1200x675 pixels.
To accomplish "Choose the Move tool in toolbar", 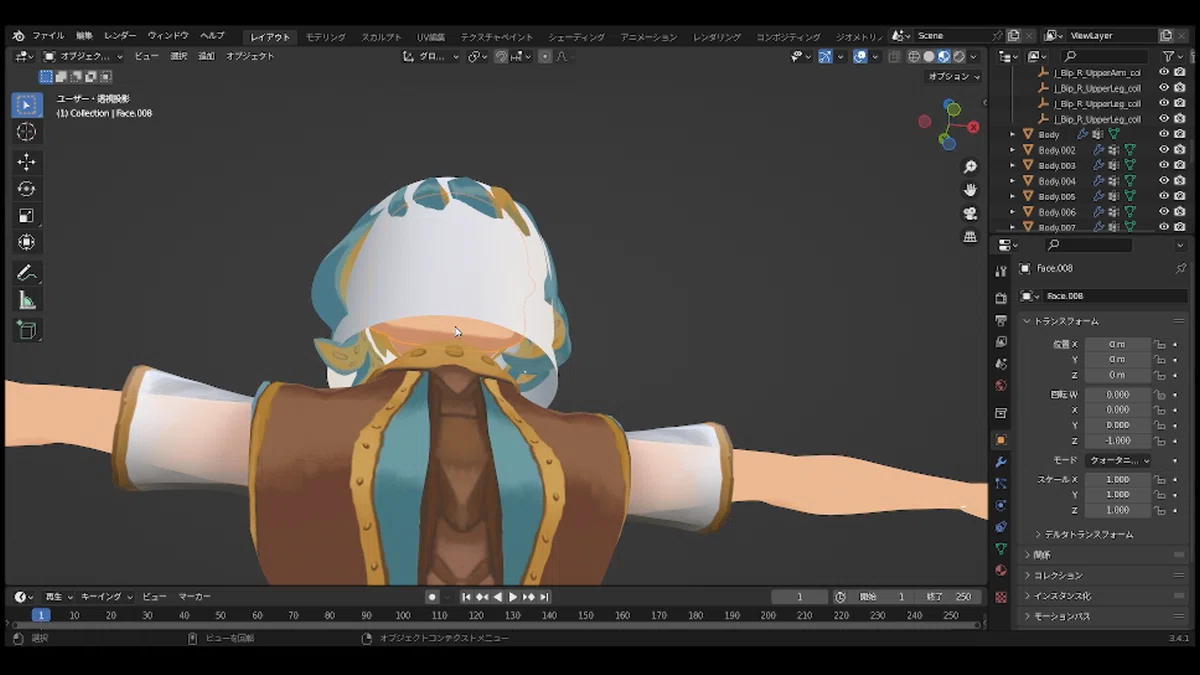I will coord(27,162).
